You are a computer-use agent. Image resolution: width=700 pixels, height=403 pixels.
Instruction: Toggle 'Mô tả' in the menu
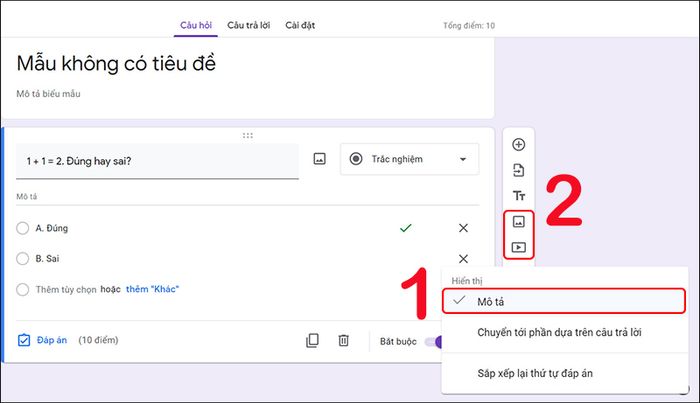564,302
